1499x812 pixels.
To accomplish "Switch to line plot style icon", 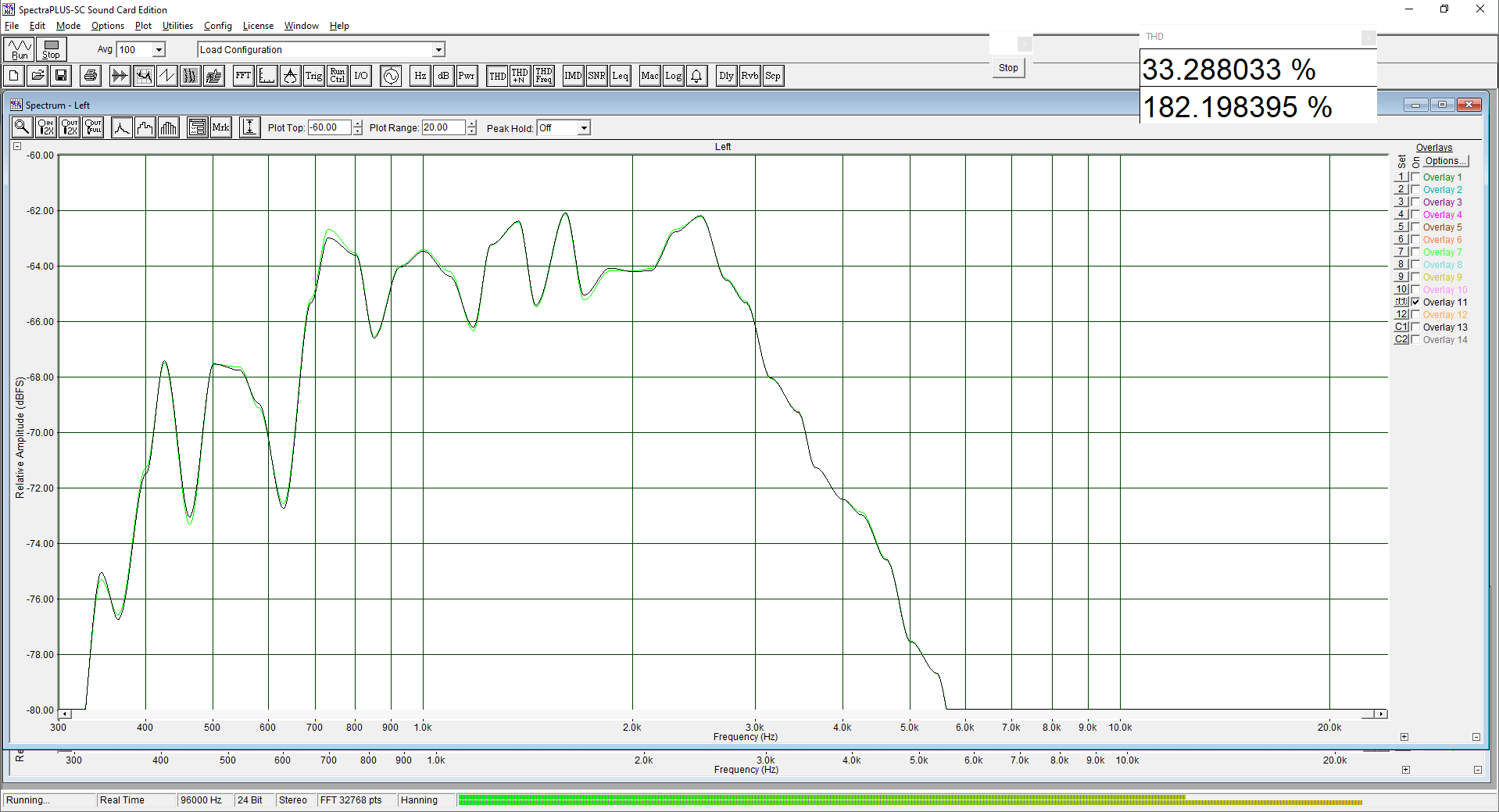I will point(122,127).
